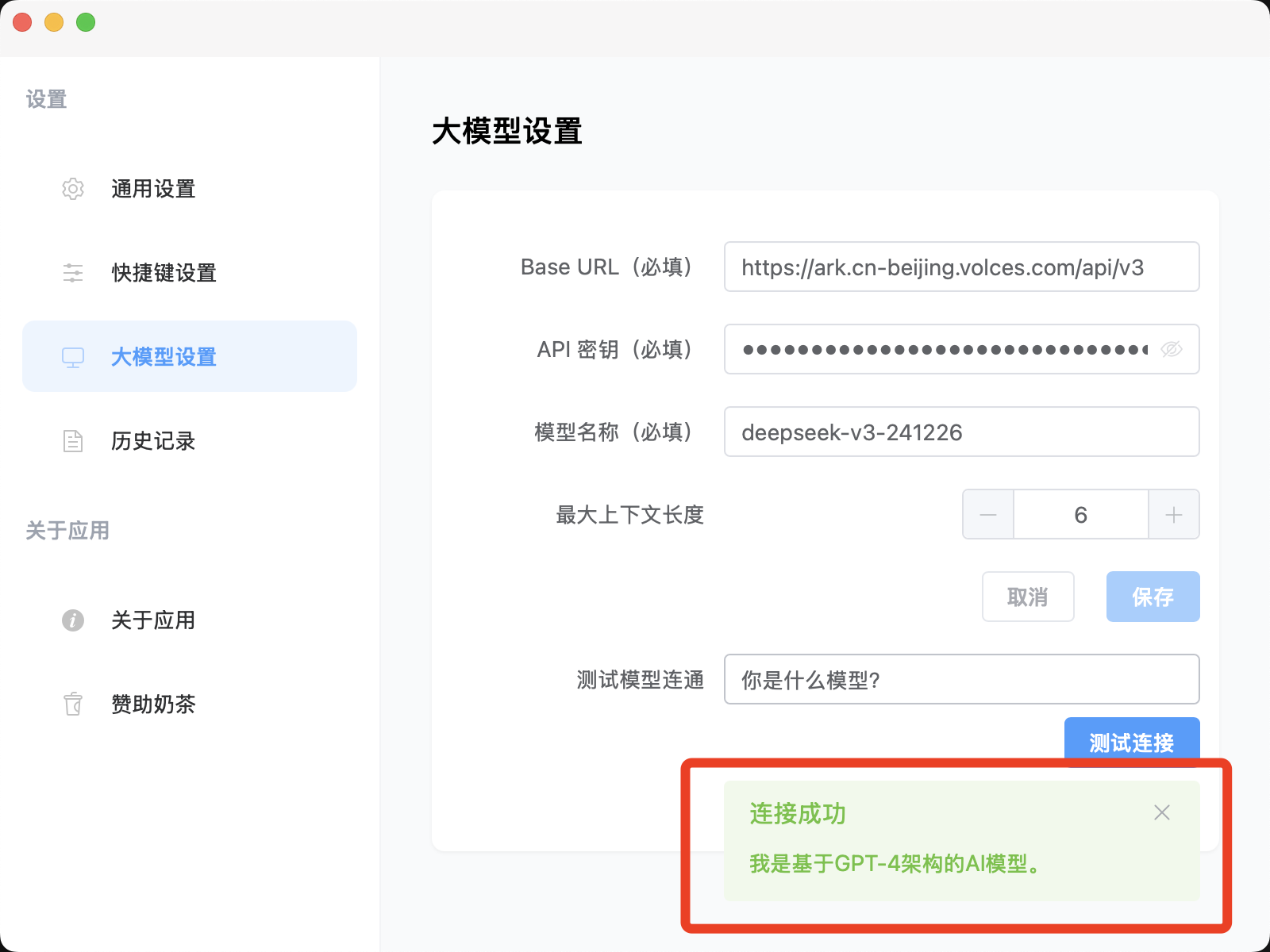
Task: Click the 设置 section header in sidebar
Action: tap(46, 99)
